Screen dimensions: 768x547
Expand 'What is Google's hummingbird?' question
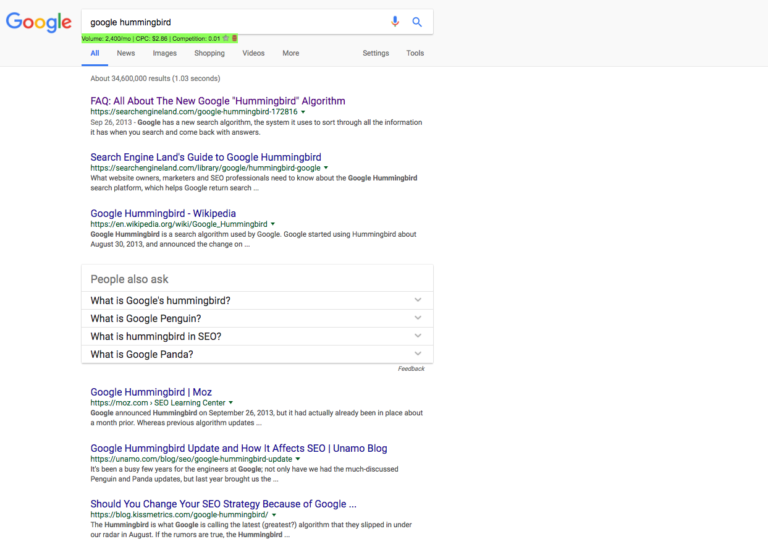[x=257, y=301]
